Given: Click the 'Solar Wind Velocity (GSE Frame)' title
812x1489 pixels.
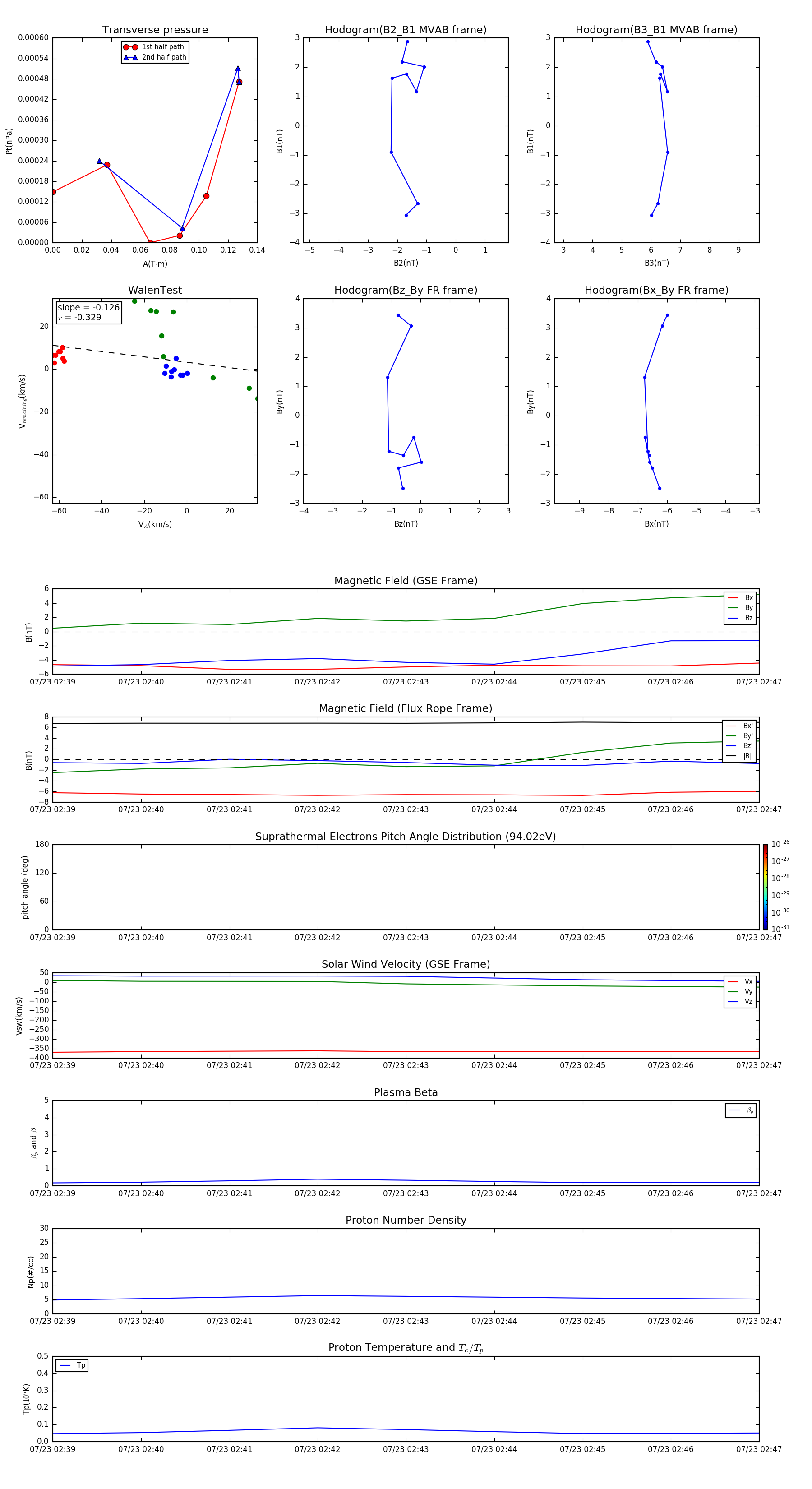Looking at the screenshot, I should coord(406,965).
